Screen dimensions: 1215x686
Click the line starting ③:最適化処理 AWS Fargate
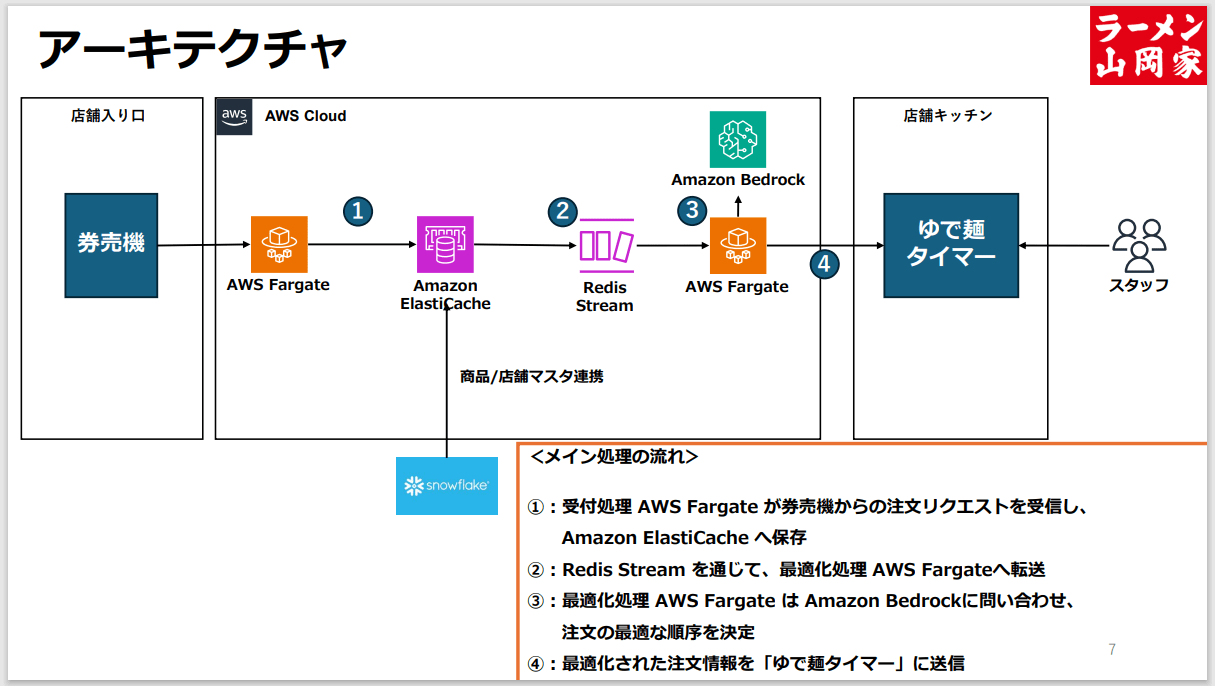click(801, 601)
